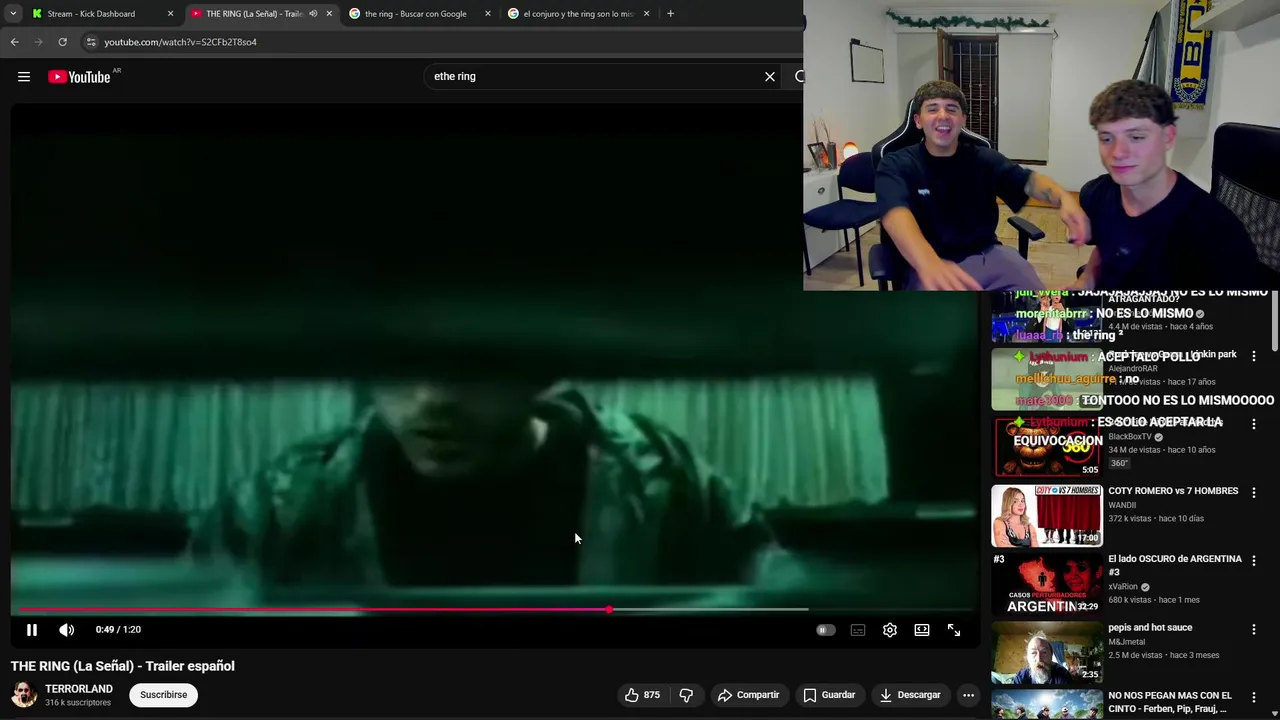The image size is (1280, 720).
Task: Open options for pepis and hot sauce
Action: [1253, 630]
